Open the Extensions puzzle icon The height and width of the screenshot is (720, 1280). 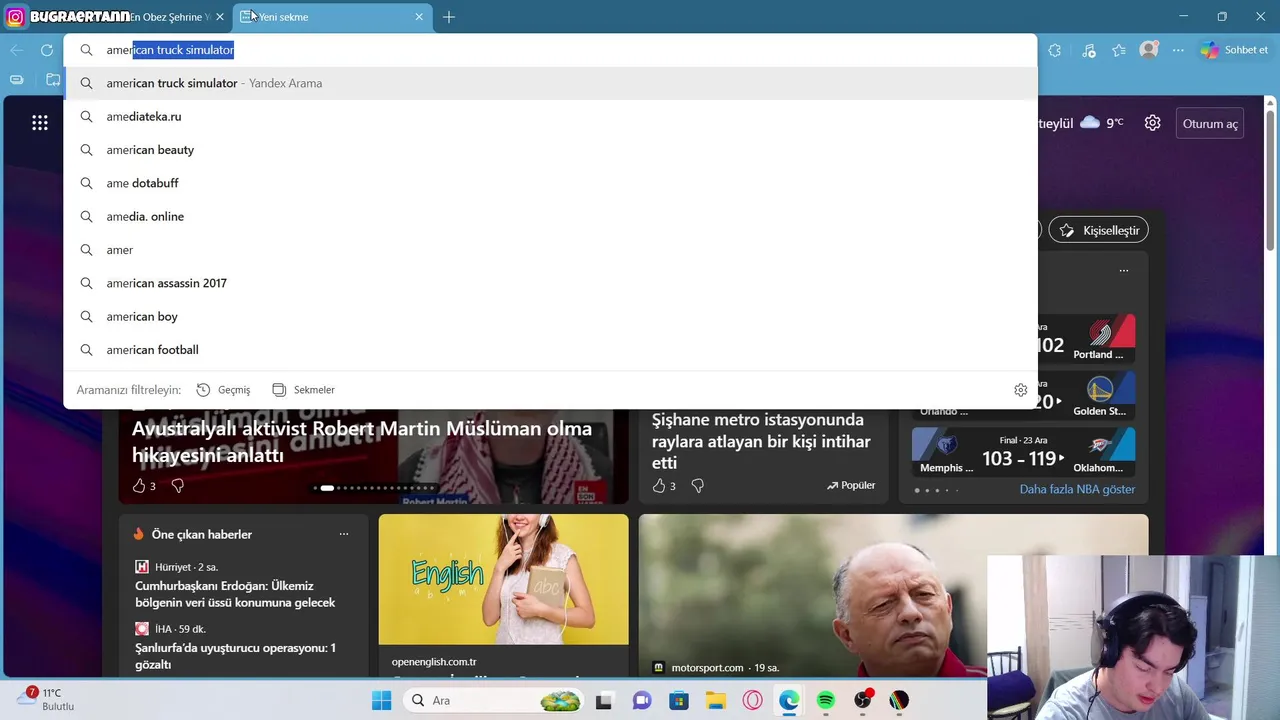point(1055,50)
